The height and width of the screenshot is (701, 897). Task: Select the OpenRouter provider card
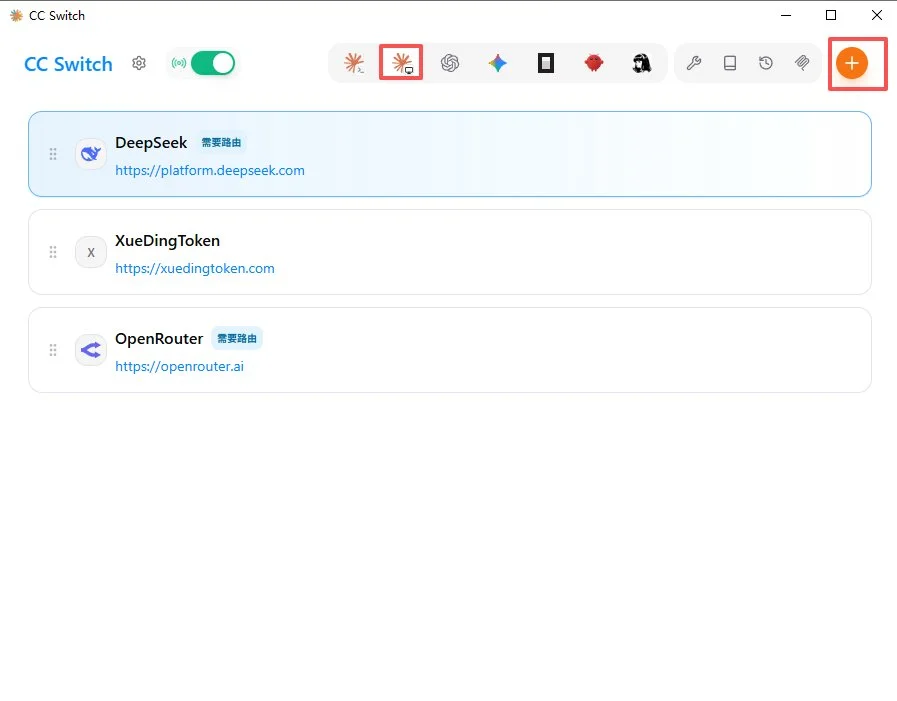coord(450,350)
